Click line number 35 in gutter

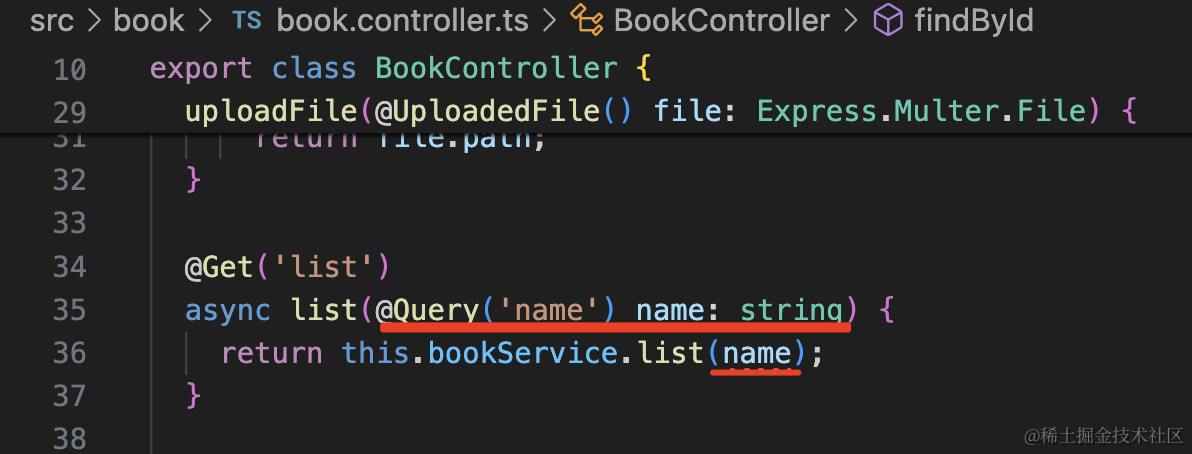click(66, 310)
